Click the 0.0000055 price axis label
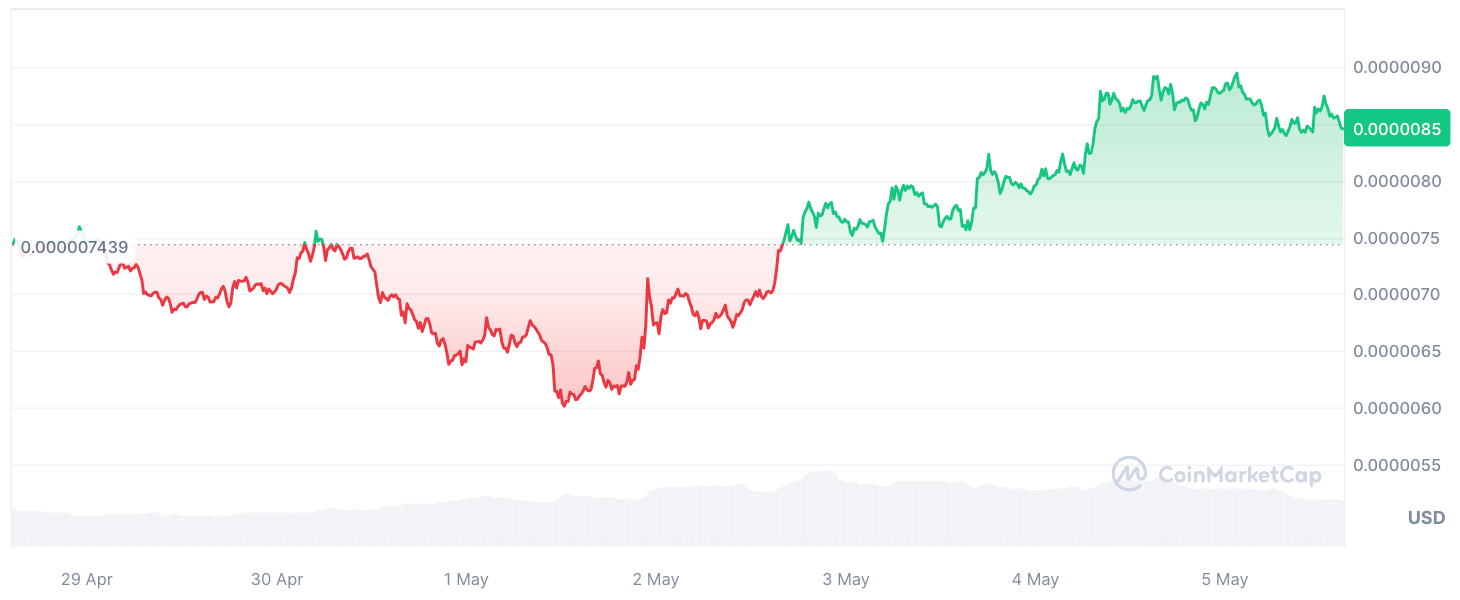 click(1397, 465)
